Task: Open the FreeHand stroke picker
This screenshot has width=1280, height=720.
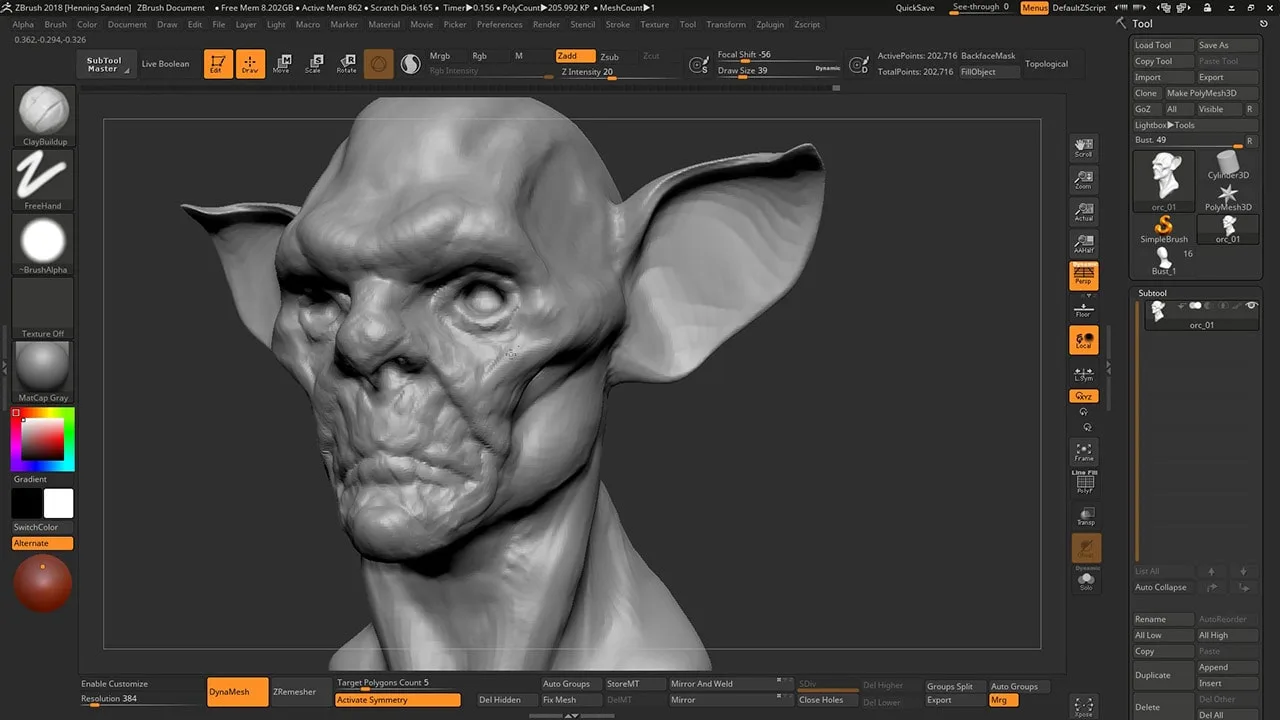Action: click(x=44, y=177)
